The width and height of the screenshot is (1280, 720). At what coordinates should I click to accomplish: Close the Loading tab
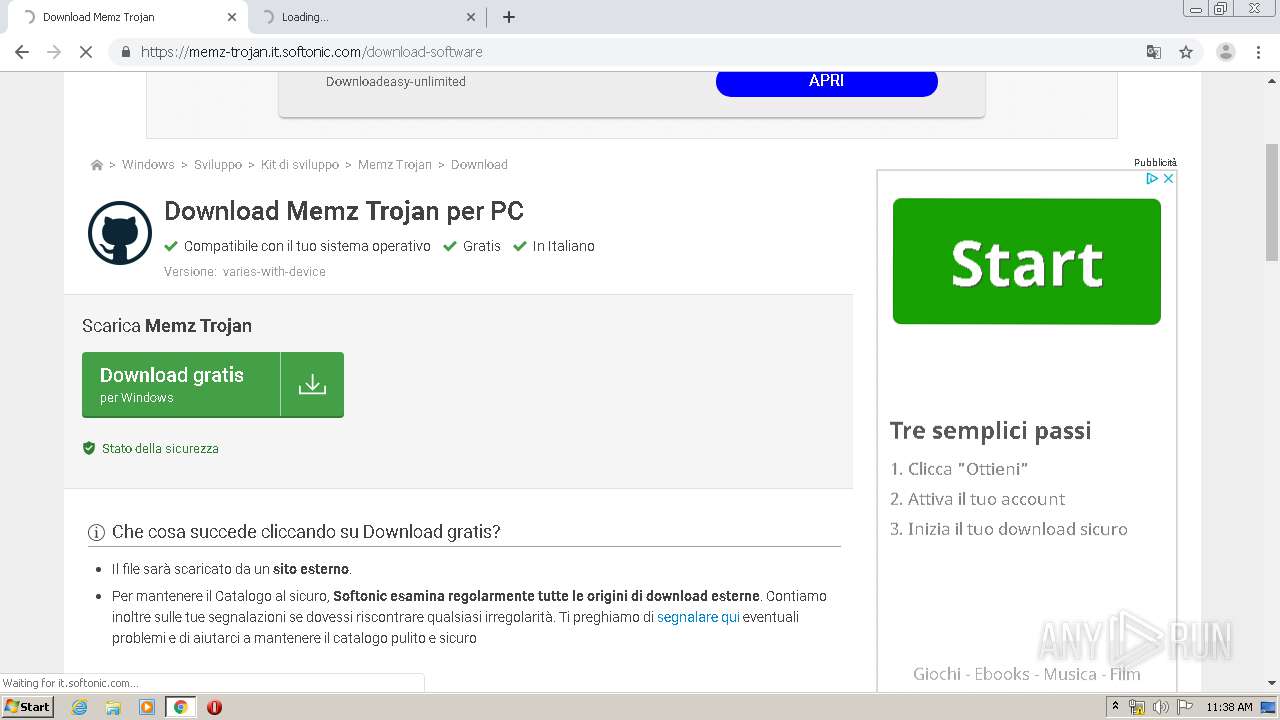(472, 17)
